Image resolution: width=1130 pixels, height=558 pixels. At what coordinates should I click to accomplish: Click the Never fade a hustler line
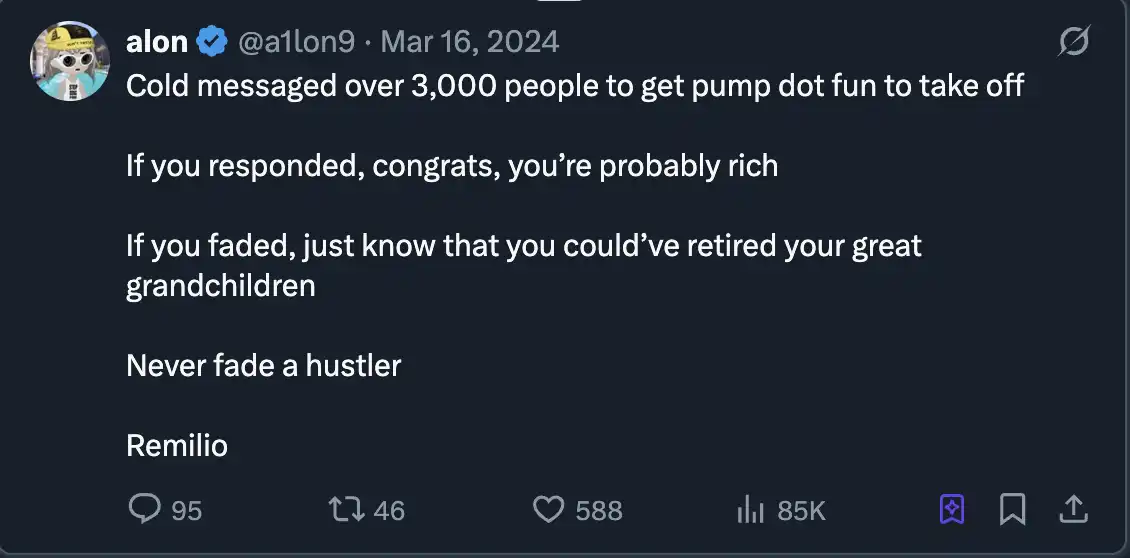tap(263, 365)
